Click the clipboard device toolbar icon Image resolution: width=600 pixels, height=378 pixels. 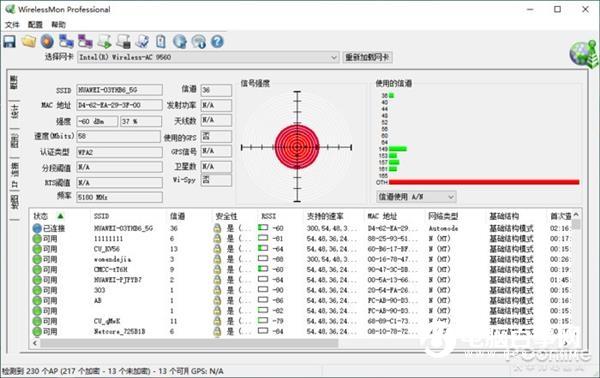click(161, 41)
